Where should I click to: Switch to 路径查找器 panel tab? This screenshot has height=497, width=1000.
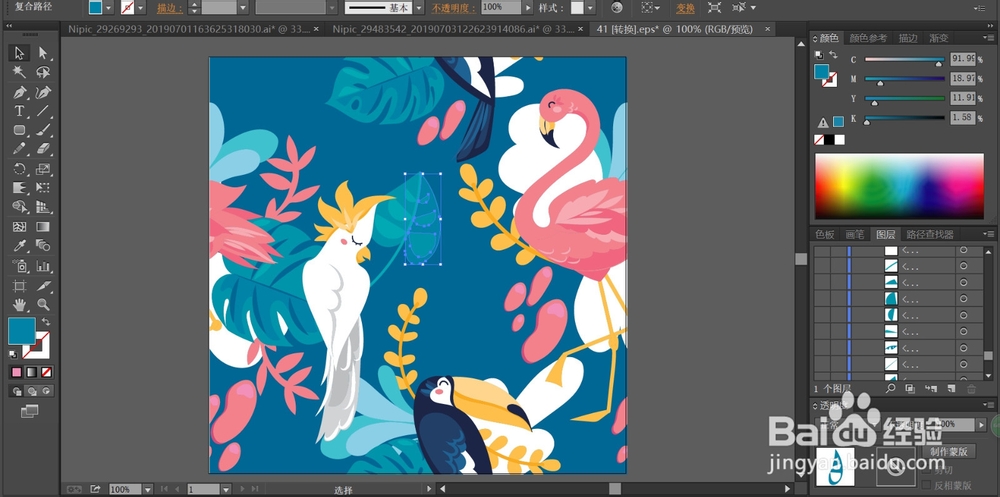coord(930,235)
